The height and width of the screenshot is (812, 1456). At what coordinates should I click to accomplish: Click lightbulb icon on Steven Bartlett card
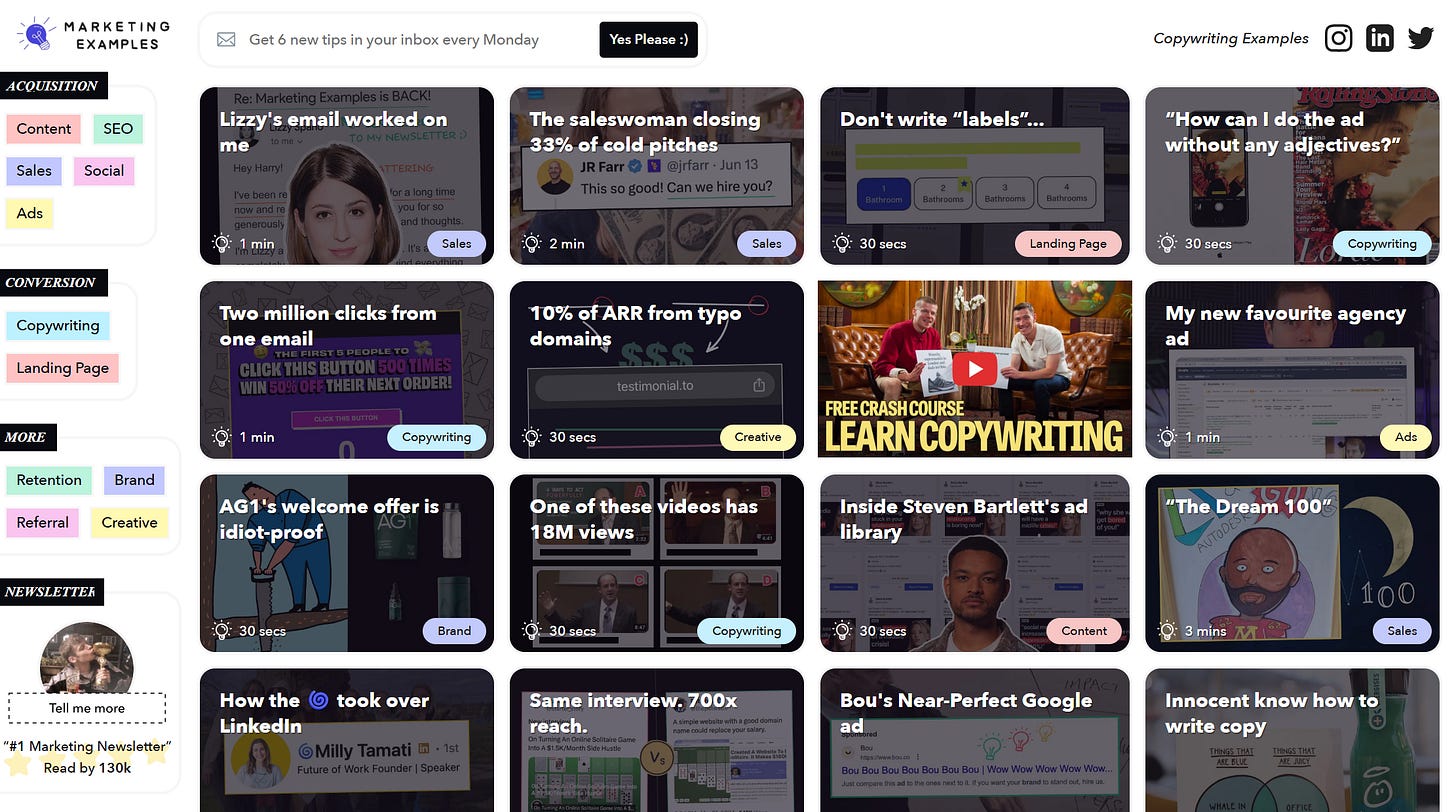(842, 630)
